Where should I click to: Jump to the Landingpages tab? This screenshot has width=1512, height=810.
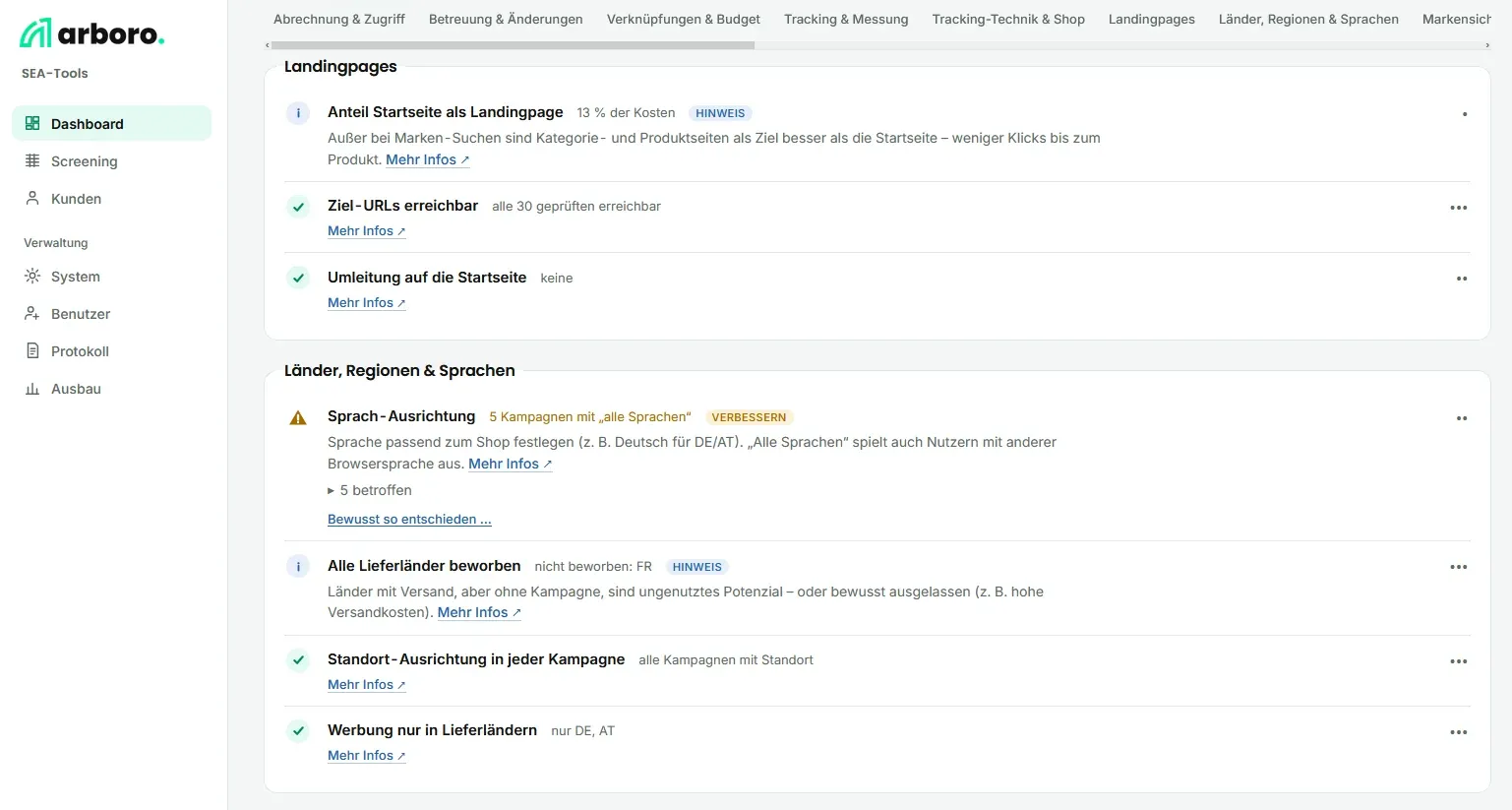(1152, 19)
